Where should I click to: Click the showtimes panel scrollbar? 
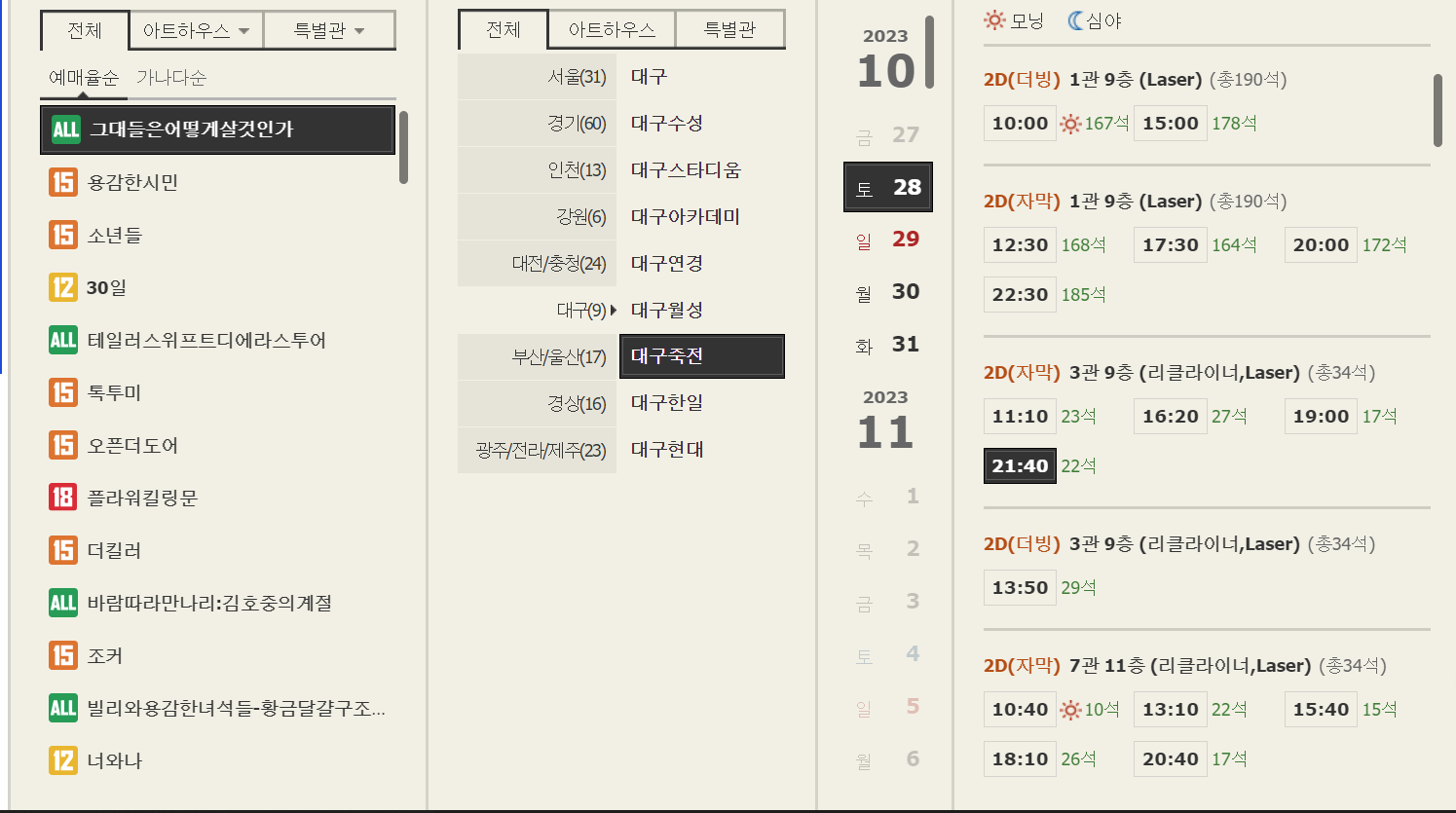click(x=1437, y=110)
